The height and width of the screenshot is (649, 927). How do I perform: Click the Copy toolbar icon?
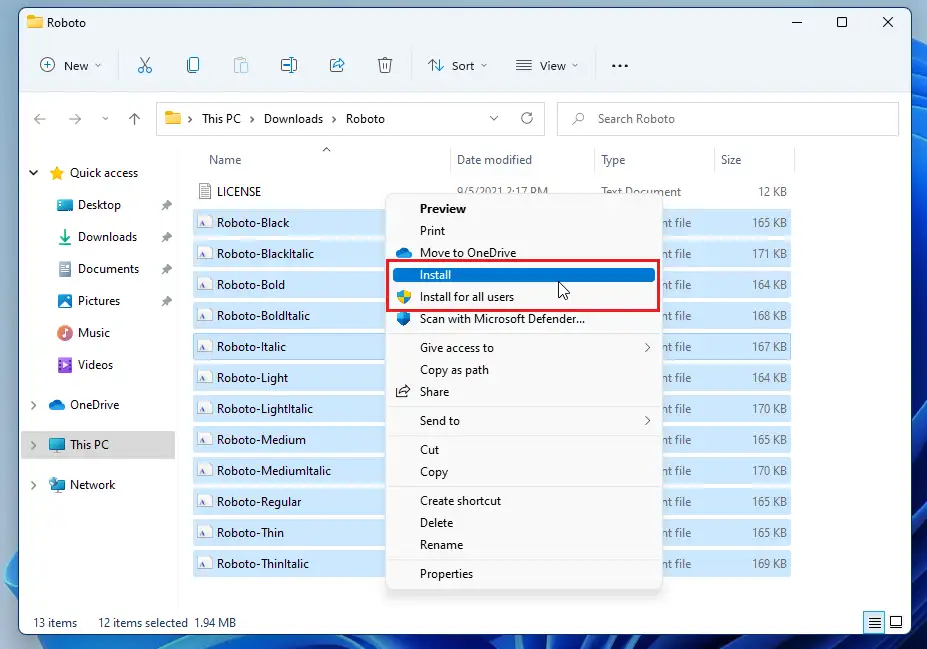click(193, 65)
